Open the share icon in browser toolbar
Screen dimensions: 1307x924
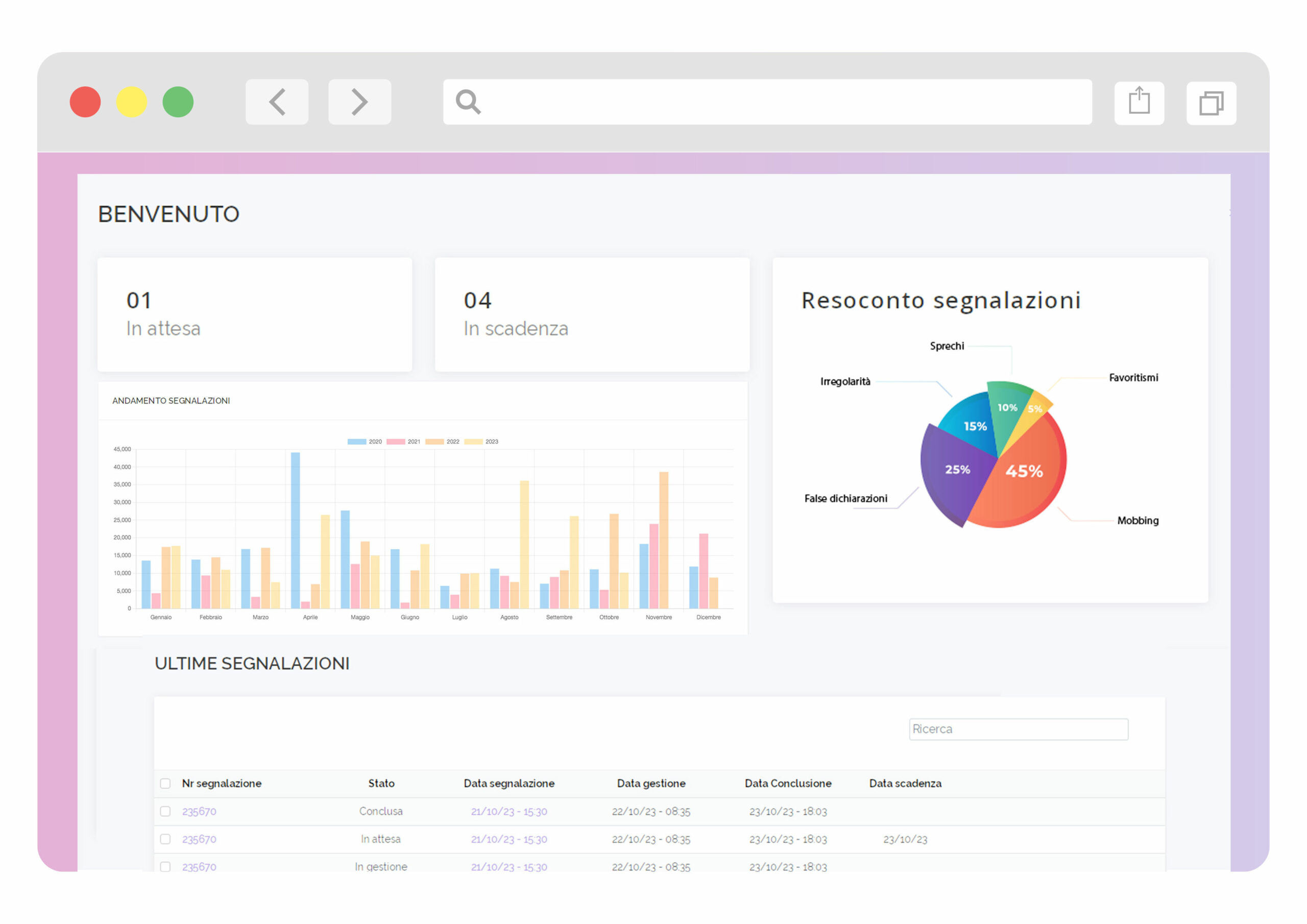click(1139, 103)
